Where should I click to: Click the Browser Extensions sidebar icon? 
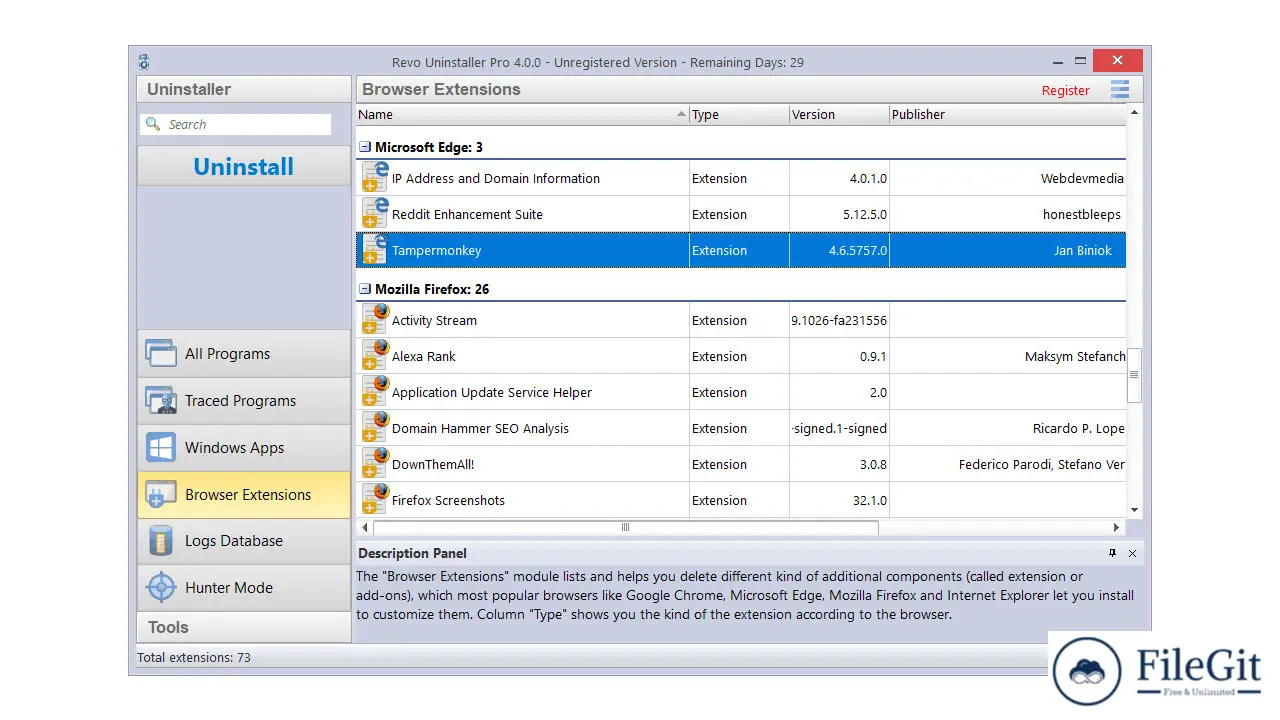pyautogui.click(x=161, y=494)
